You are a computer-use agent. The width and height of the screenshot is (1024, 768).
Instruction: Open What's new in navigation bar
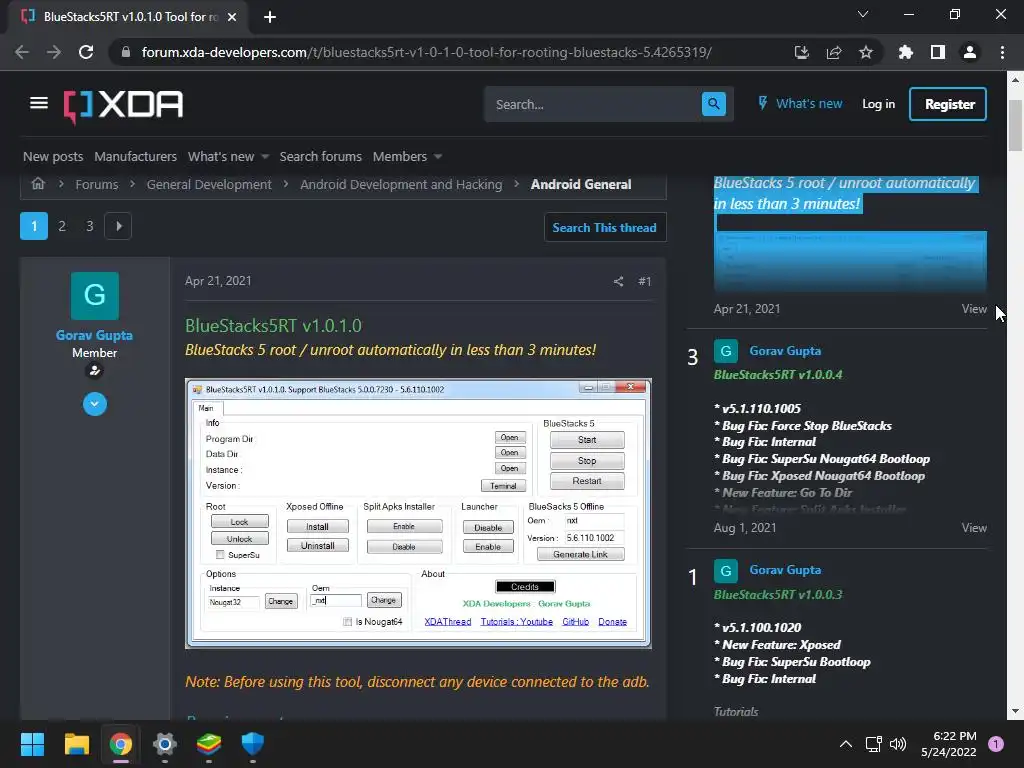point(221,157)
